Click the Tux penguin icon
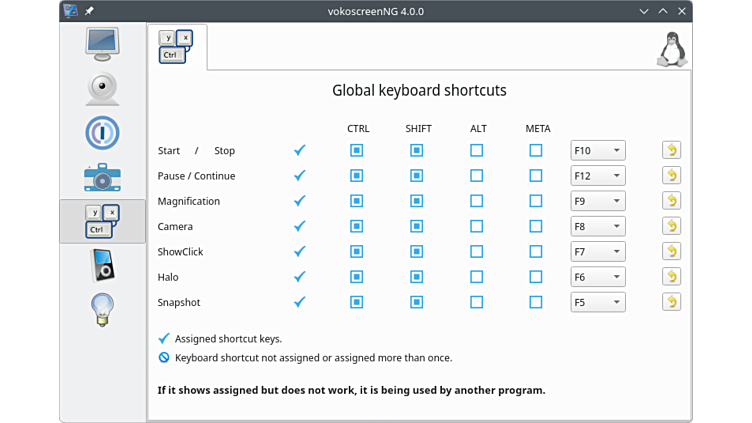The width and height of the screenshot is (752, 423). [x=671, y=49]
